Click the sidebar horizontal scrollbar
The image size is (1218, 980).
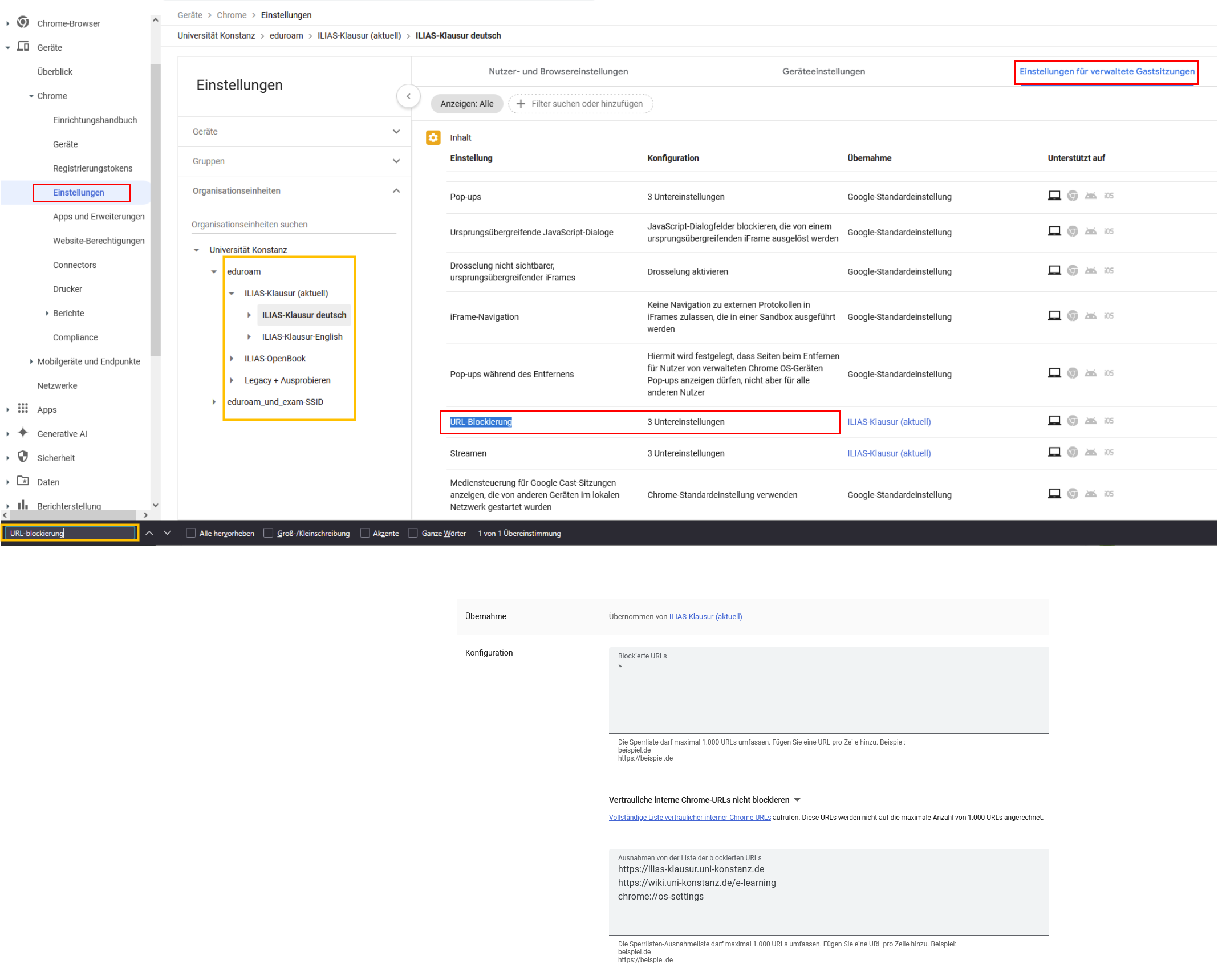click(x=73, y=514)
